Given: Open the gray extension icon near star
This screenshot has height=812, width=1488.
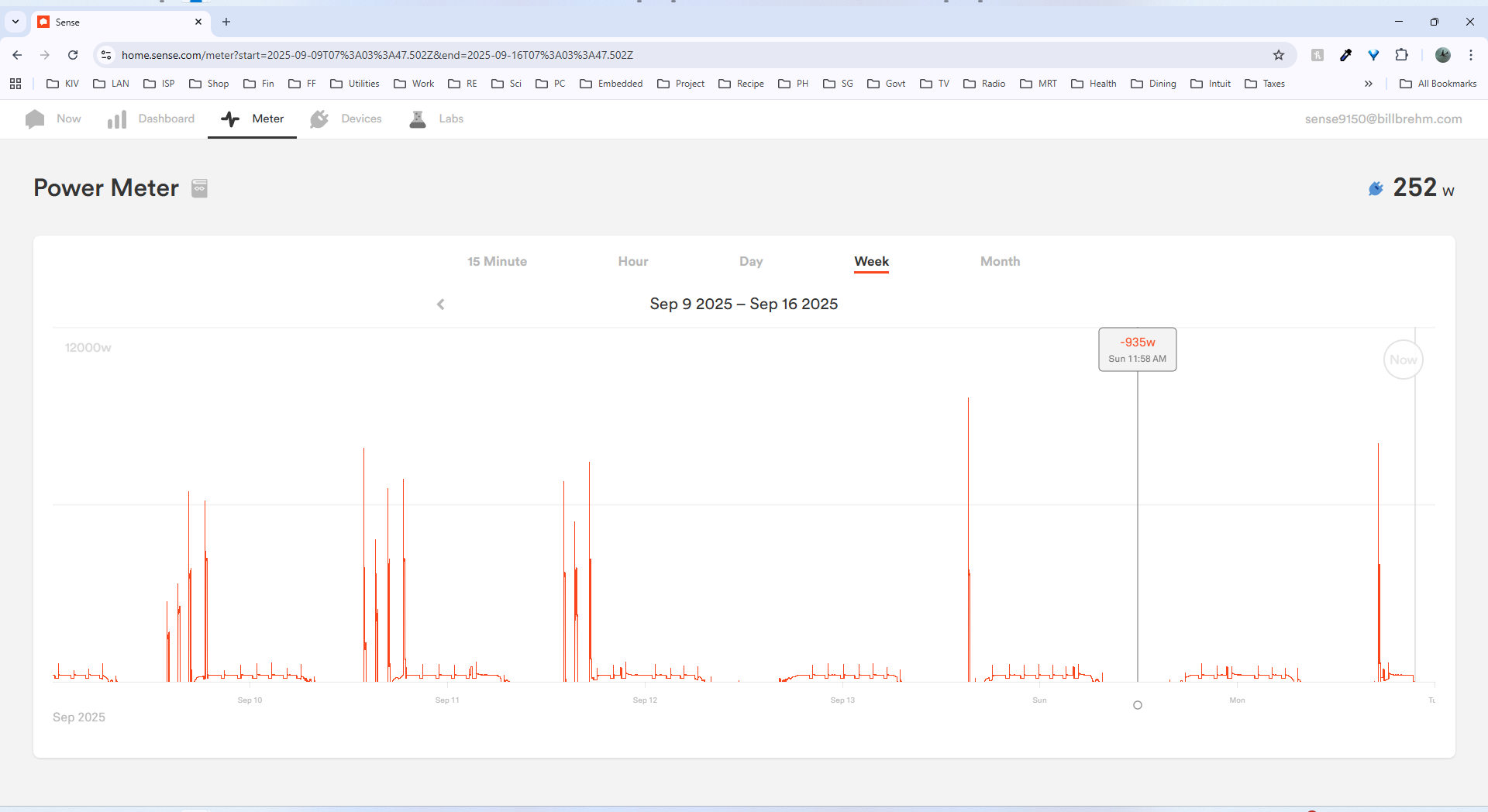Looking at the screenshot, I should click(x=1317, y=55).
